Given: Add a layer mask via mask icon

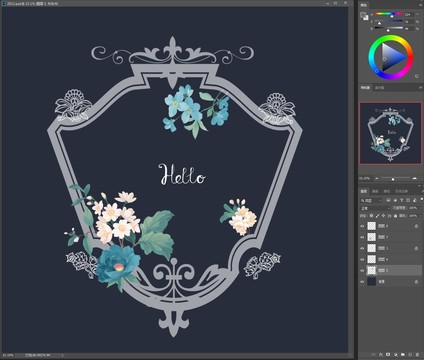Looking at the screenshot, I should coord(388,354).
